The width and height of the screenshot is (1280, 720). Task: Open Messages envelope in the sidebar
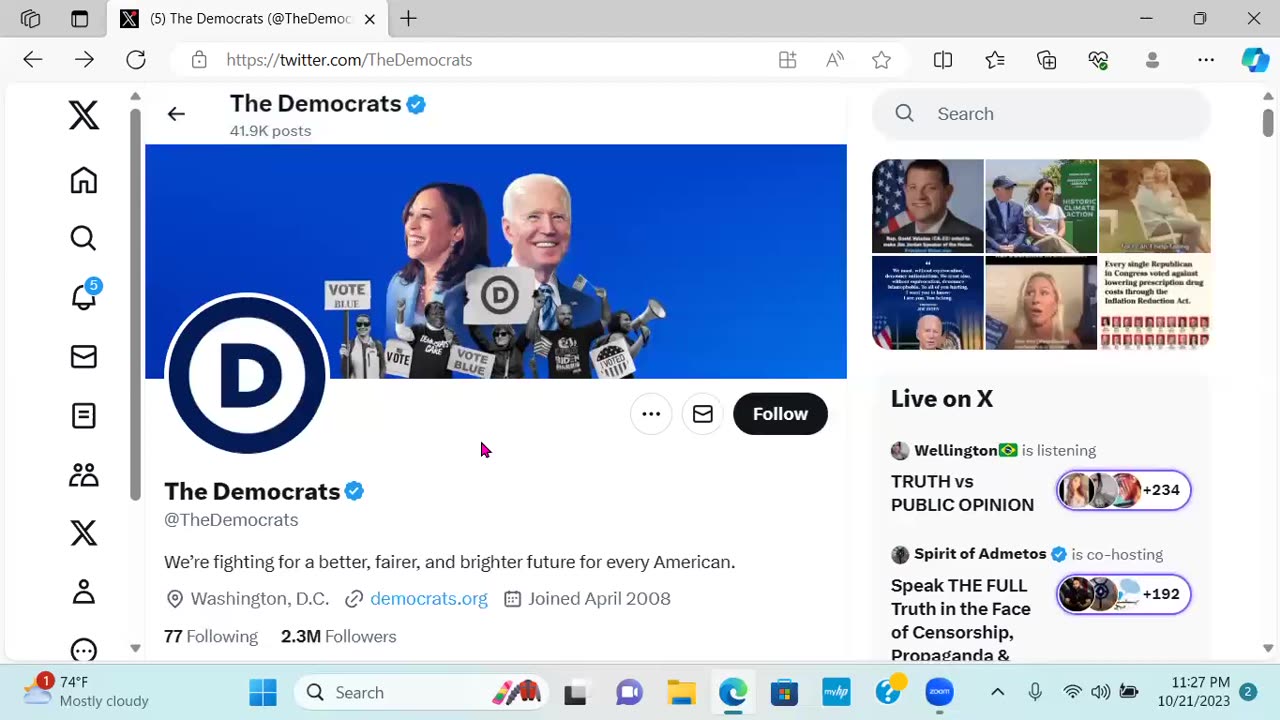84,357
